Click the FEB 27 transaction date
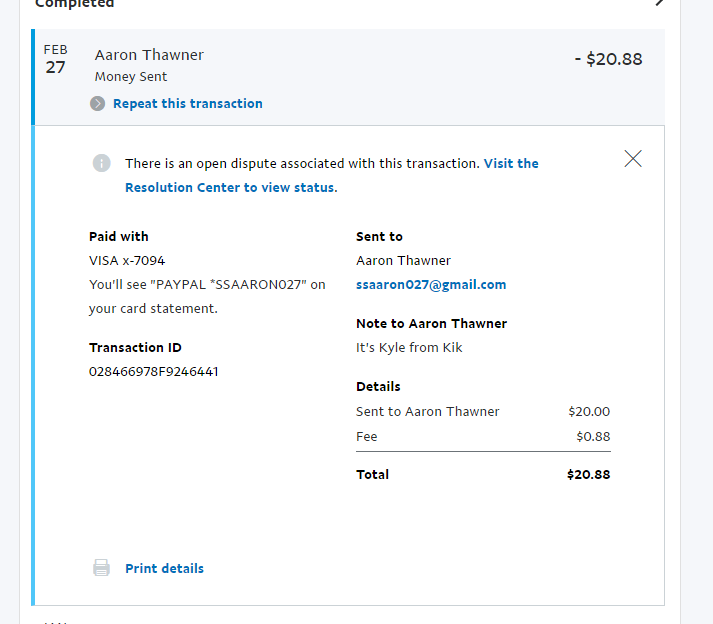This screenshot has width=713, height=624. pyautogui.click(x=56, y=59)
